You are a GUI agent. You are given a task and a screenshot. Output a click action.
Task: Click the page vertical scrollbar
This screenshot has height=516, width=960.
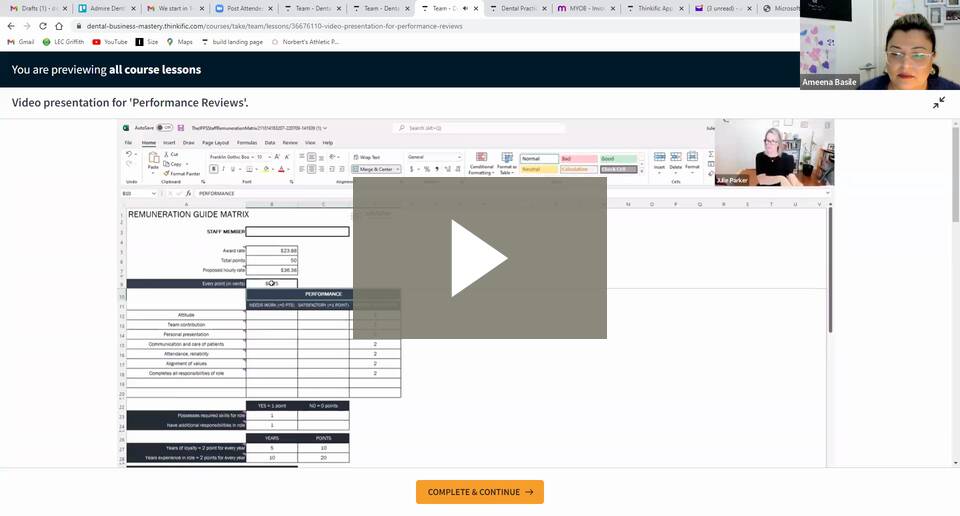(955, 173)
